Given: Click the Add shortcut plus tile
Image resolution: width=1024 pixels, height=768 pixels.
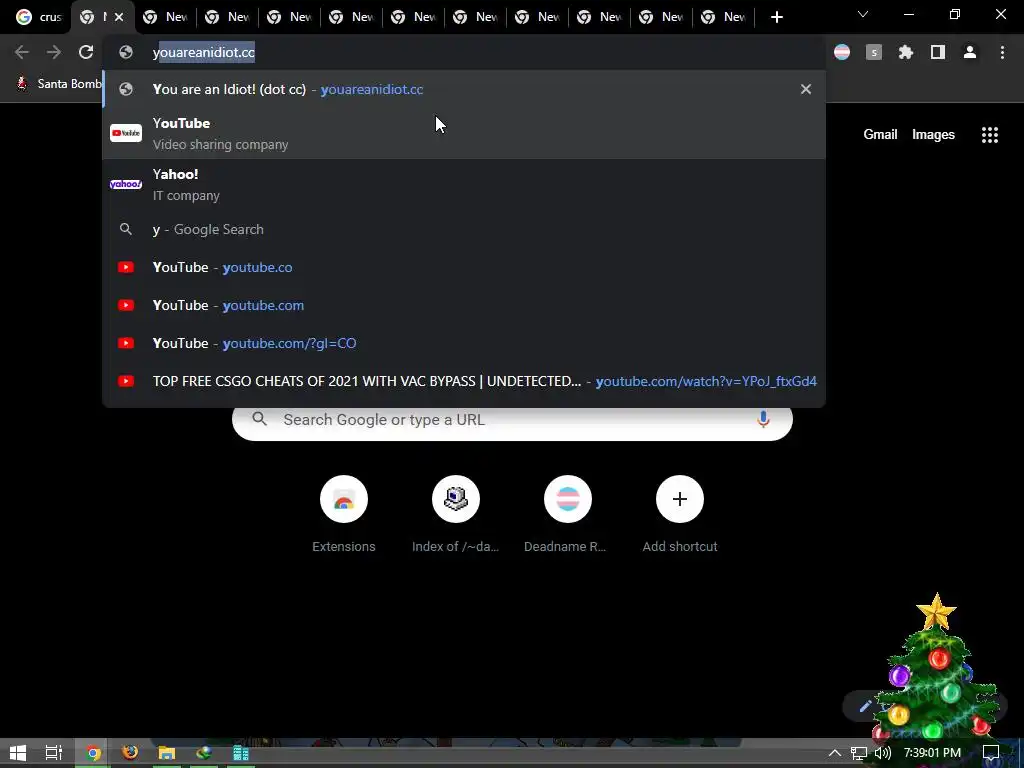Looking at the screenshot, I should pyautogui.click(x=680, y=515).
